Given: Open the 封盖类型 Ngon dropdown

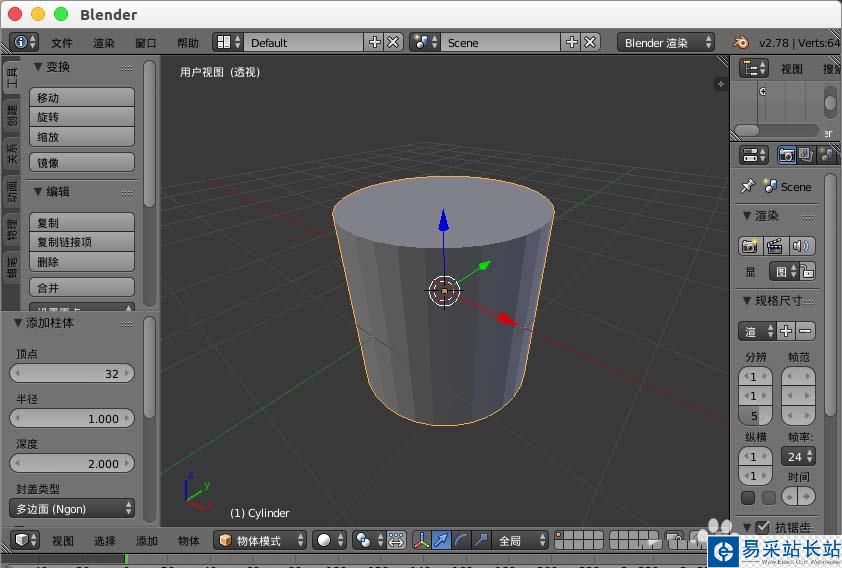Looking at the screenshot, I should [x=72, y=508].
